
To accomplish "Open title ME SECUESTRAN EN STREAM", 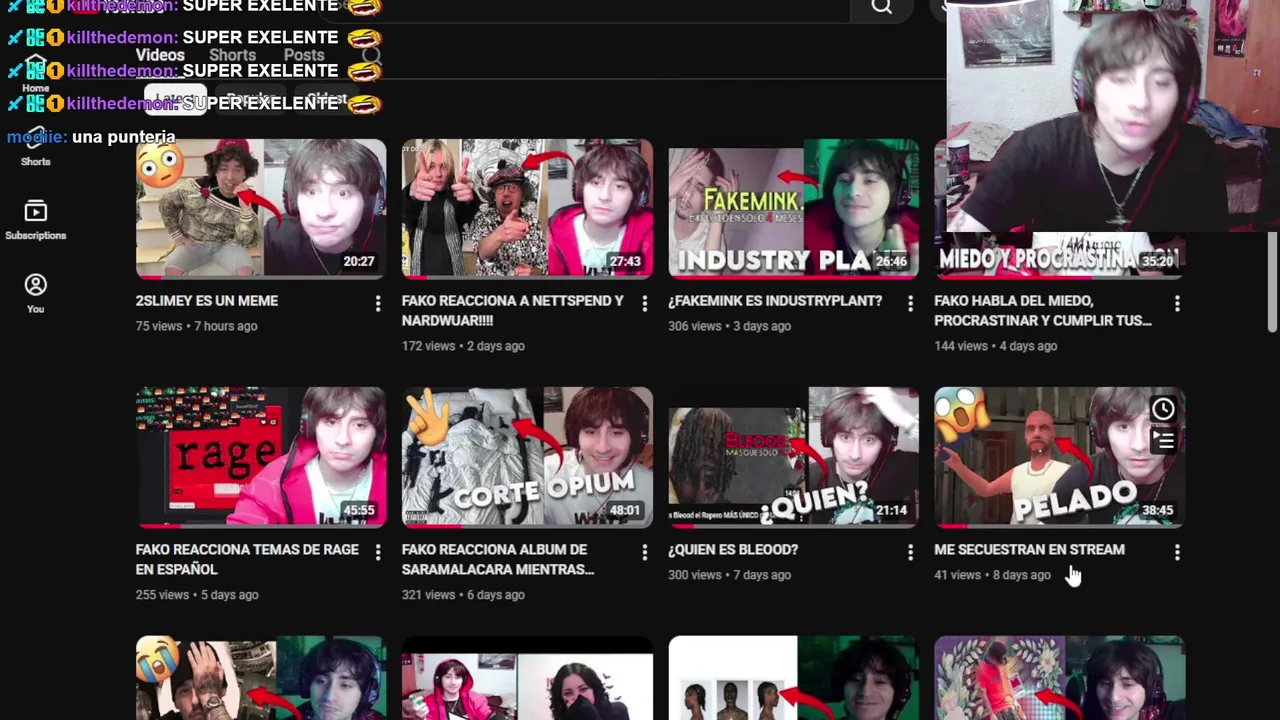I will coord(1029,550).
